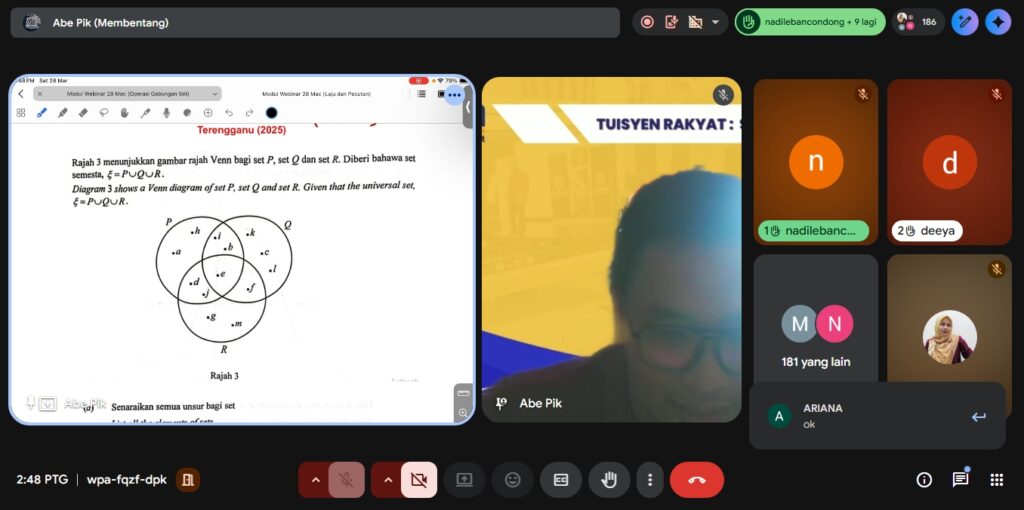Reply to ARIANA's chat message arrow
This screenshot has width=1024, height=510.
[x=978, y=417]
